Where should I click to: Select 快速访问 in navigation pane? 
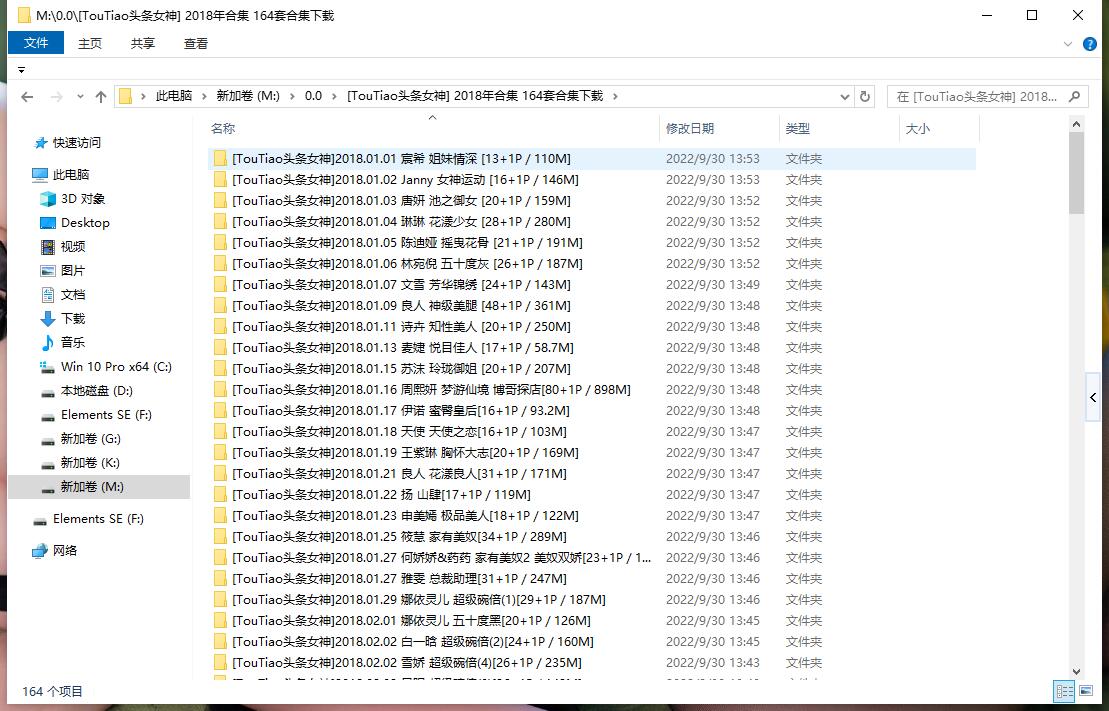pyautogui.click(x=77, y=143)
